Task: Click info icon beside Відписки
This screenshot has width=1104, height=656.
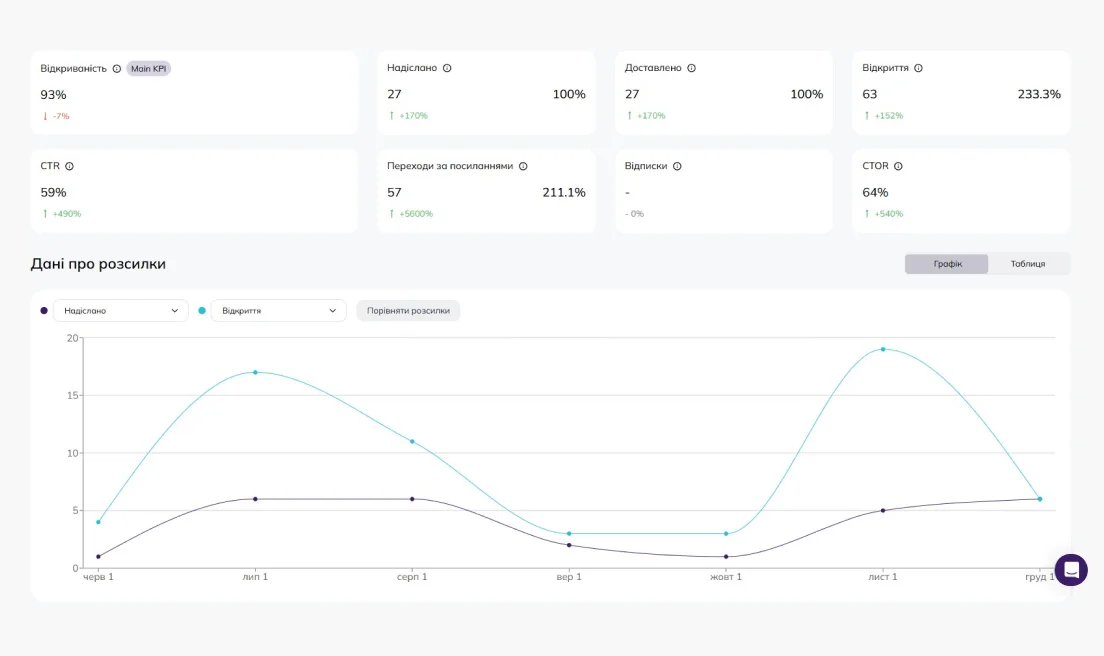Action: click(677, 166)
